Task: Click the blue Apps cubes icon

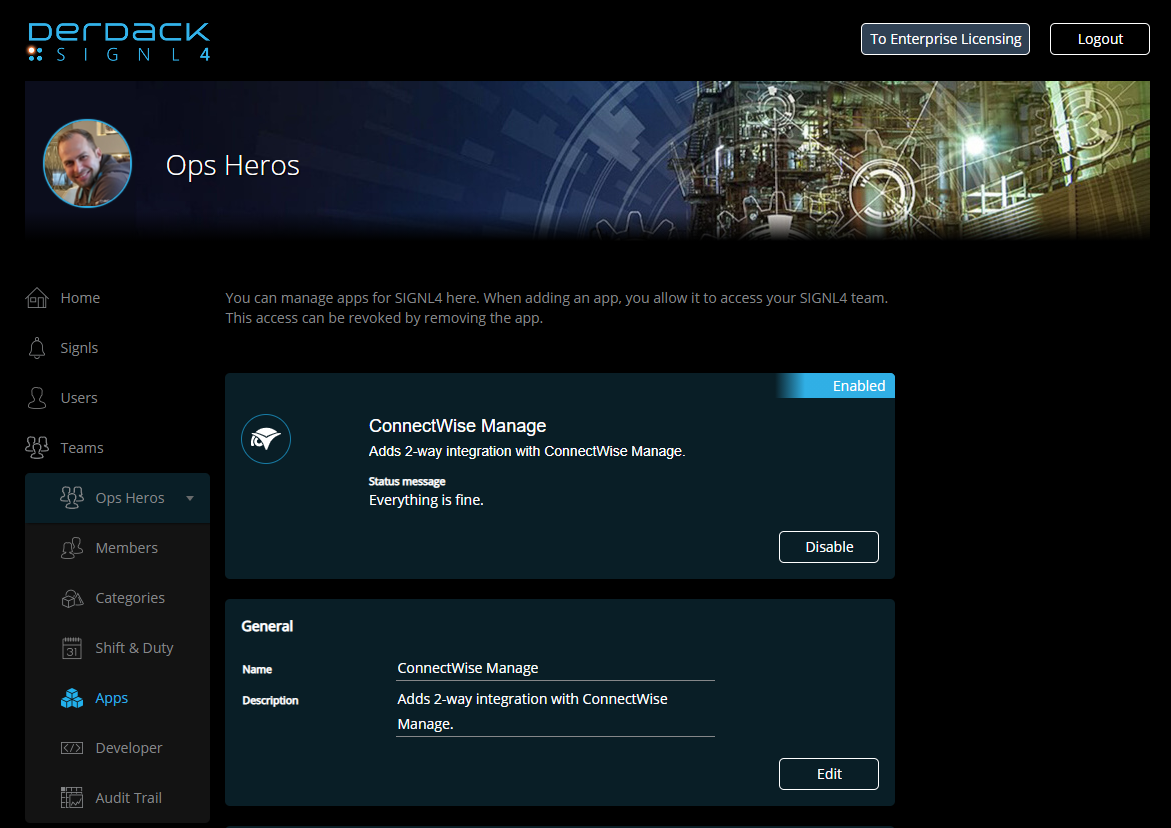Action: 72,698
